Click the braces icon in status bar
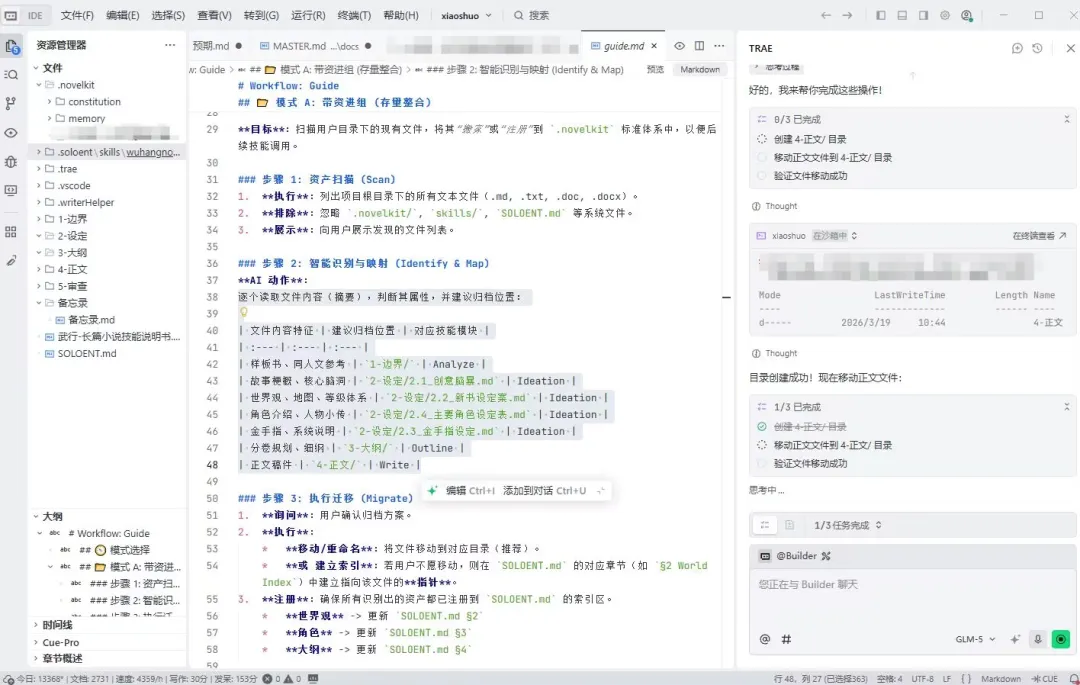This screenshot has width=1080, height=685. click(x=966, y=679)
